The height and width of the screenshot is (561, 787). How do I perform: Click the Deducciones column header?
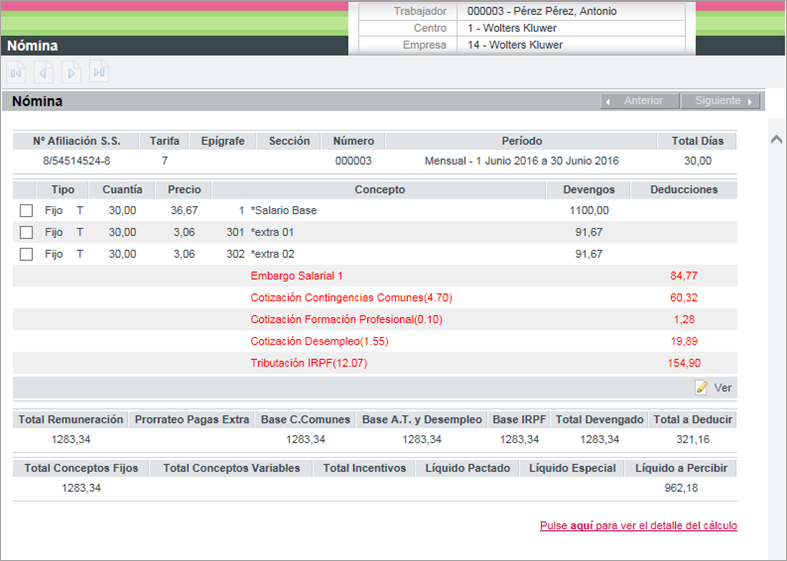click(683, 189)
